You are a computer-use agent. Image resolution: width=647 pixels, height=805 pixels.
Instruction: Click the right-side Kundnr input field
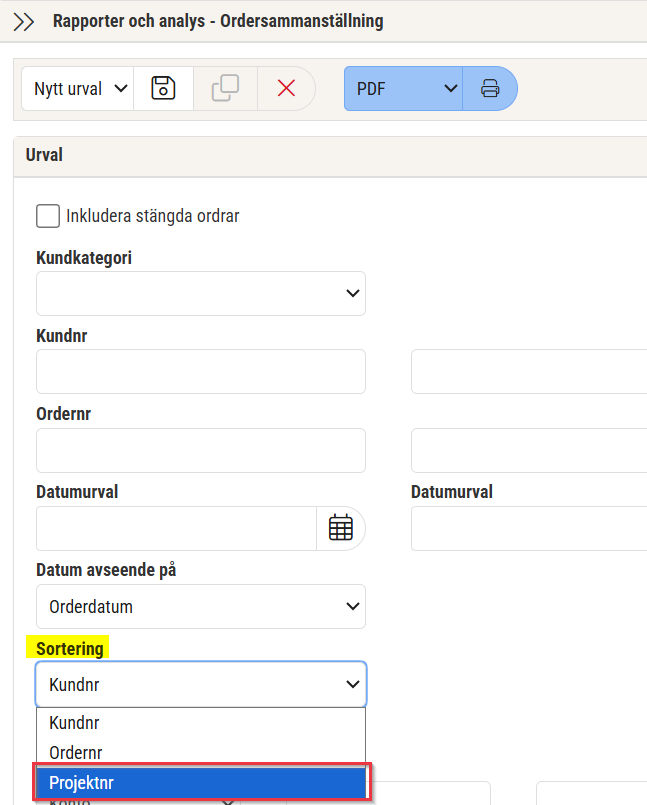pyautogui.click(x=528, y=372)
